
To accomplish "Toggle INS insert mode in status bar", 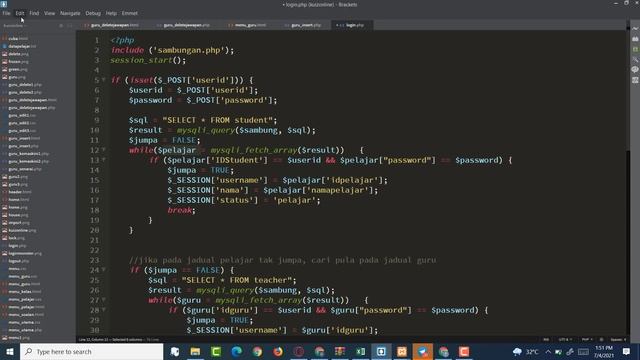I will pos(546,340).
